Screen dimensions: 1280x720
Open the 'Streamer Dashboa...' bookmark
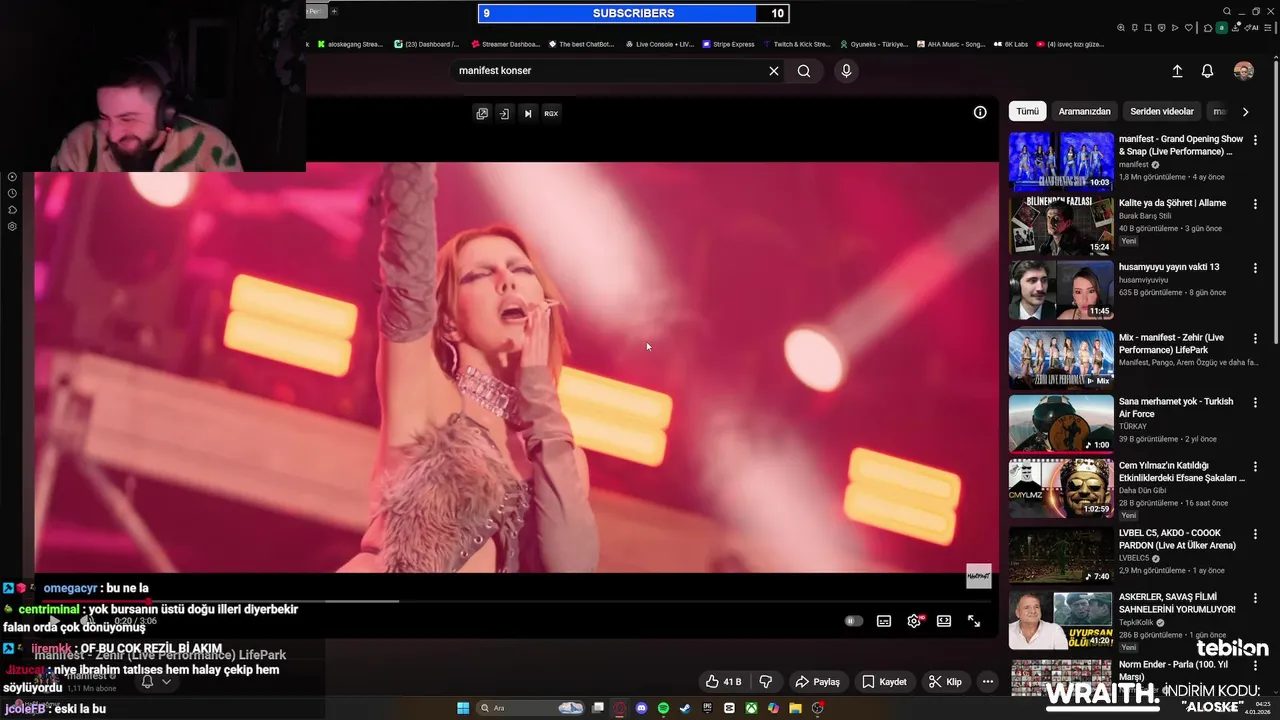505,44
